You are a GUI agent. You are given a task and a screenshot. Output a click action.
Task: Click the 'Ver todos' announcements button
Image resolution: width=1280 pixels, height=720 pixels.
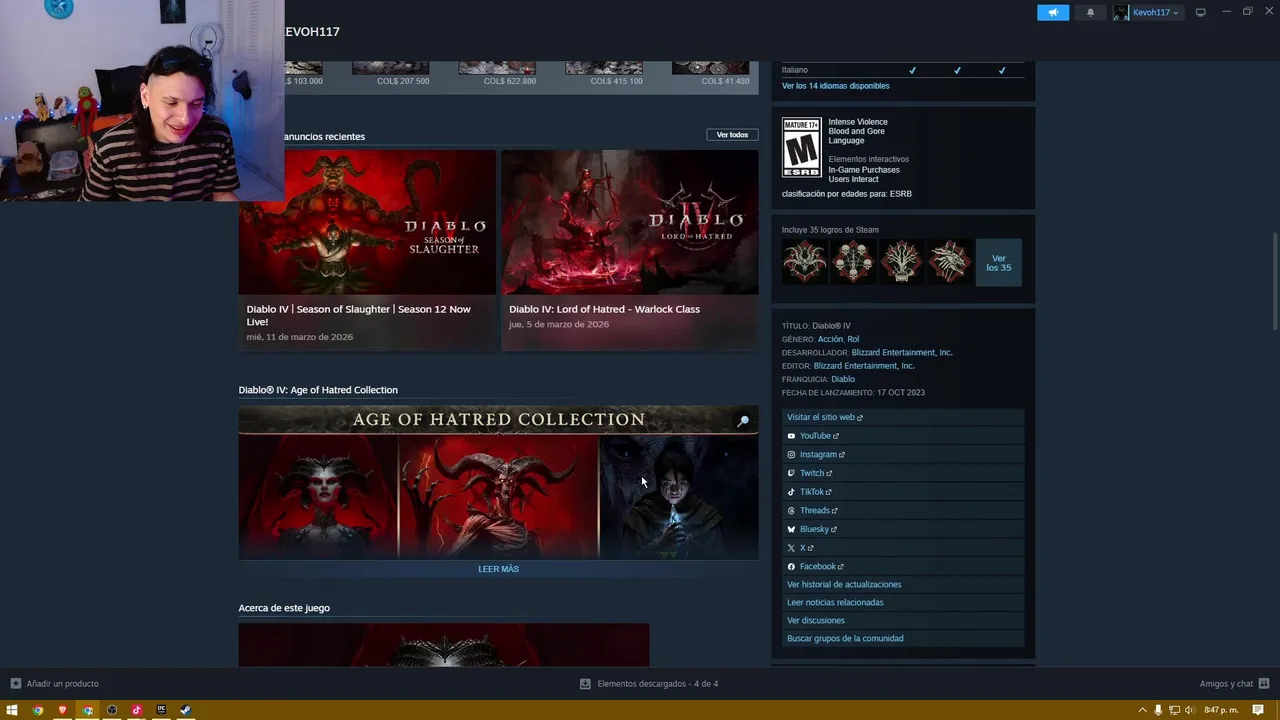(732, 134)
